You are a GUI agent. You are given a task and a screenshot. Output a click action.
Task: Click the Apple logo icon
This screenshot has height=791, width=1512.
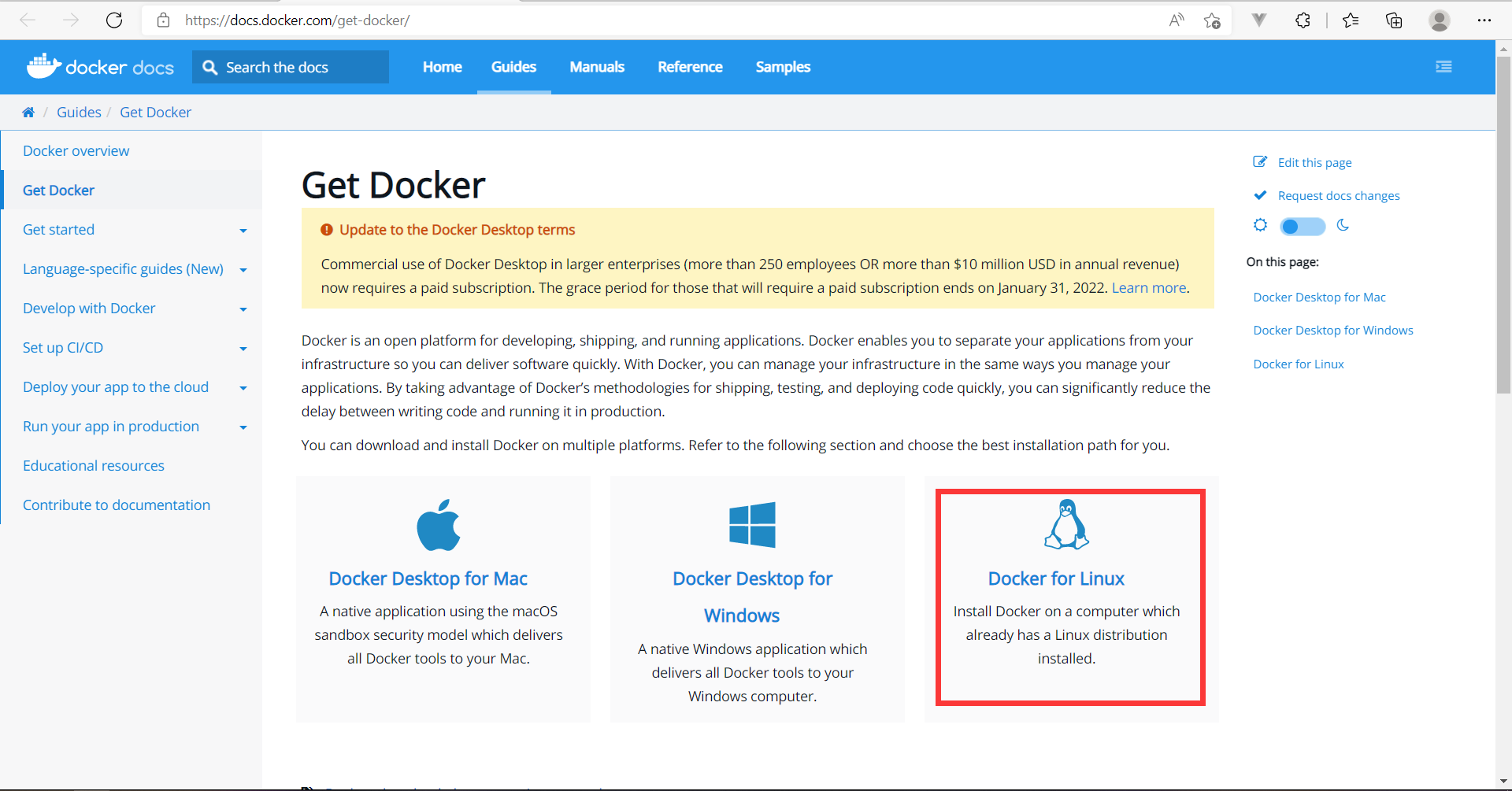click(439, 524)
